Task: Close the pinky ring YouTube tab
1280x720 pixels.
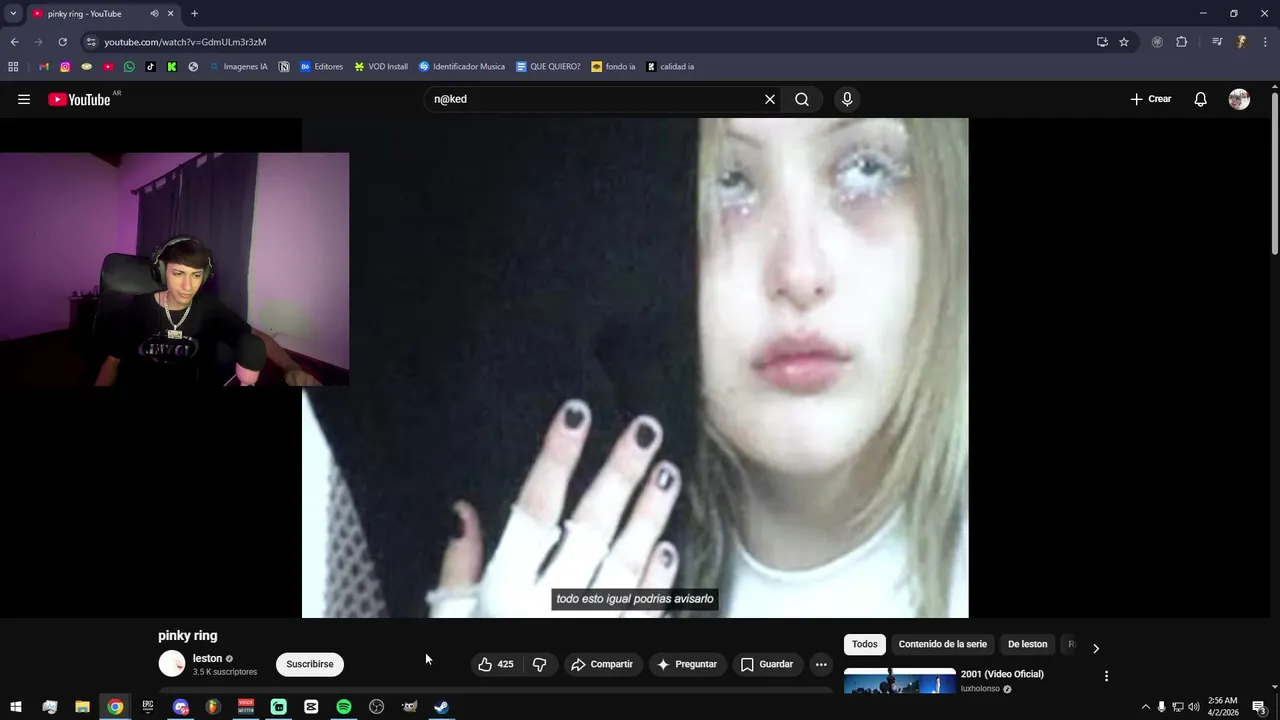Action: (x=171, y=14)
